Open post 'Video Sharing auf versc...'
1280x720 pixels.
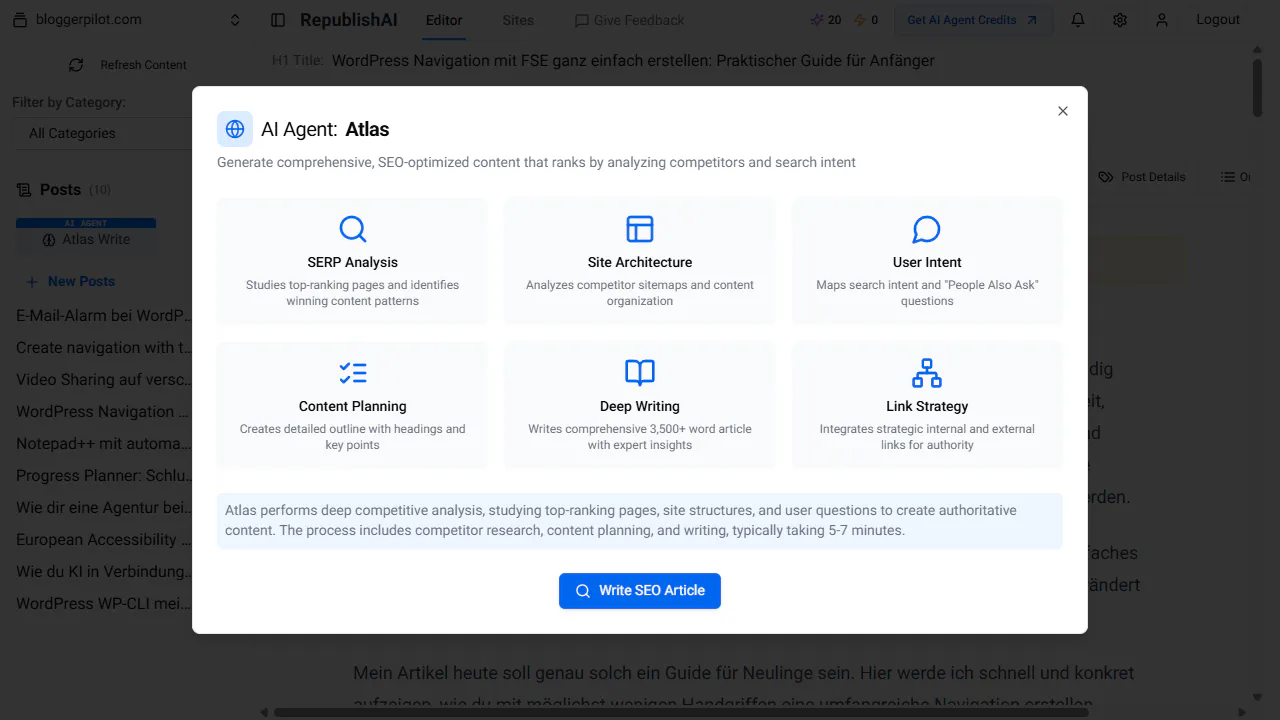click(102, 380)
